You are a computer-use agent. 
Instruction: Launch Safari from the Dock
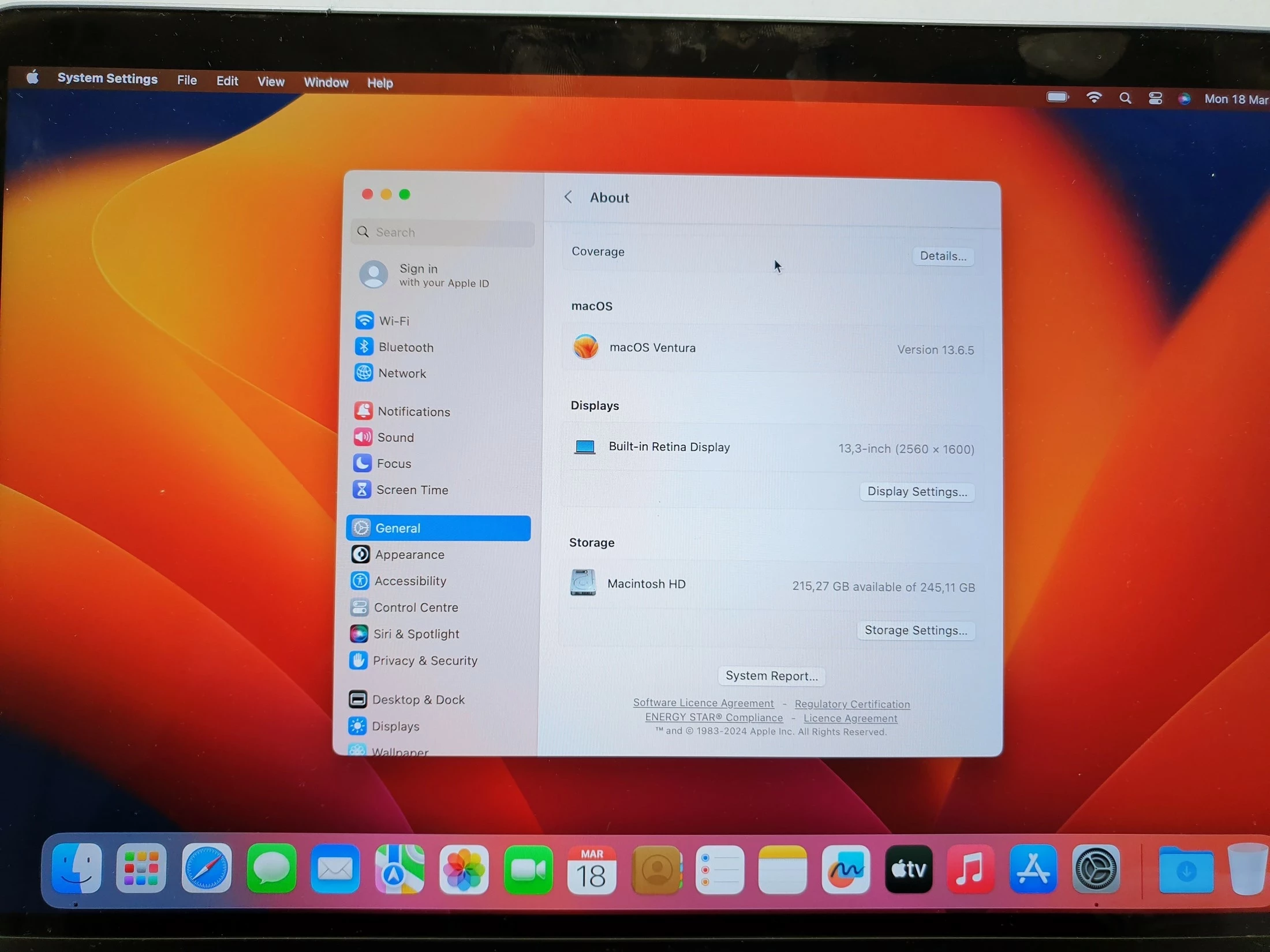click(206, 868)
